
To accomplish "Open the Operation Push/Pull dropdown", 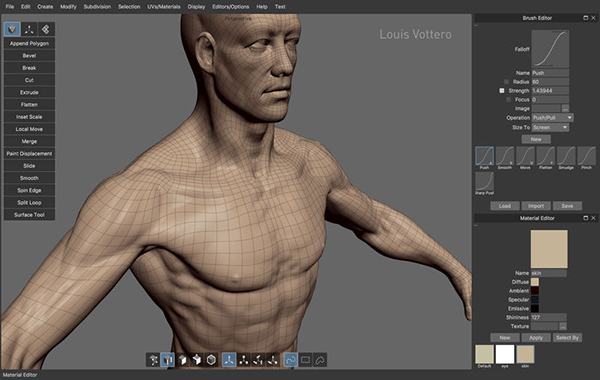I will 553,117.
